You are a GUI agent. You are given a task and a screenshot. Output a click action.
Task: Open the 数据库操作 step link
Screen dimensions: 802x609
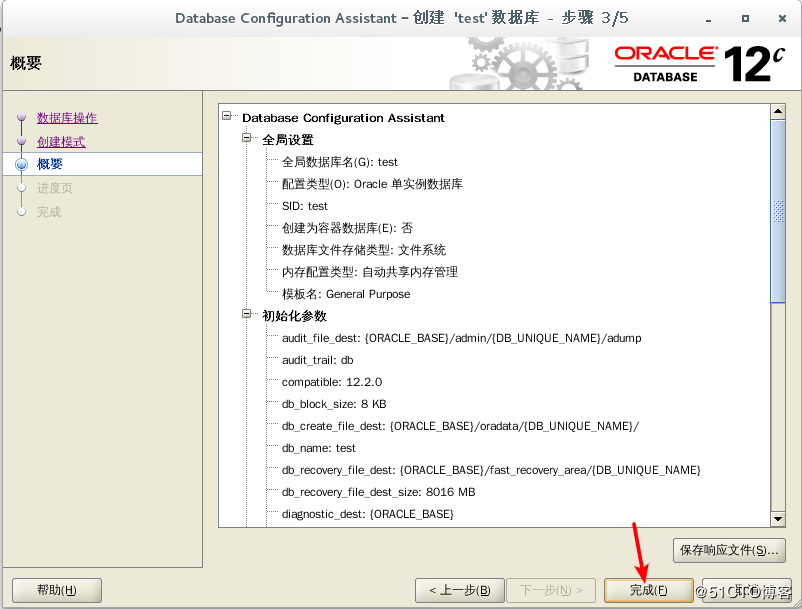coord(67,118)
